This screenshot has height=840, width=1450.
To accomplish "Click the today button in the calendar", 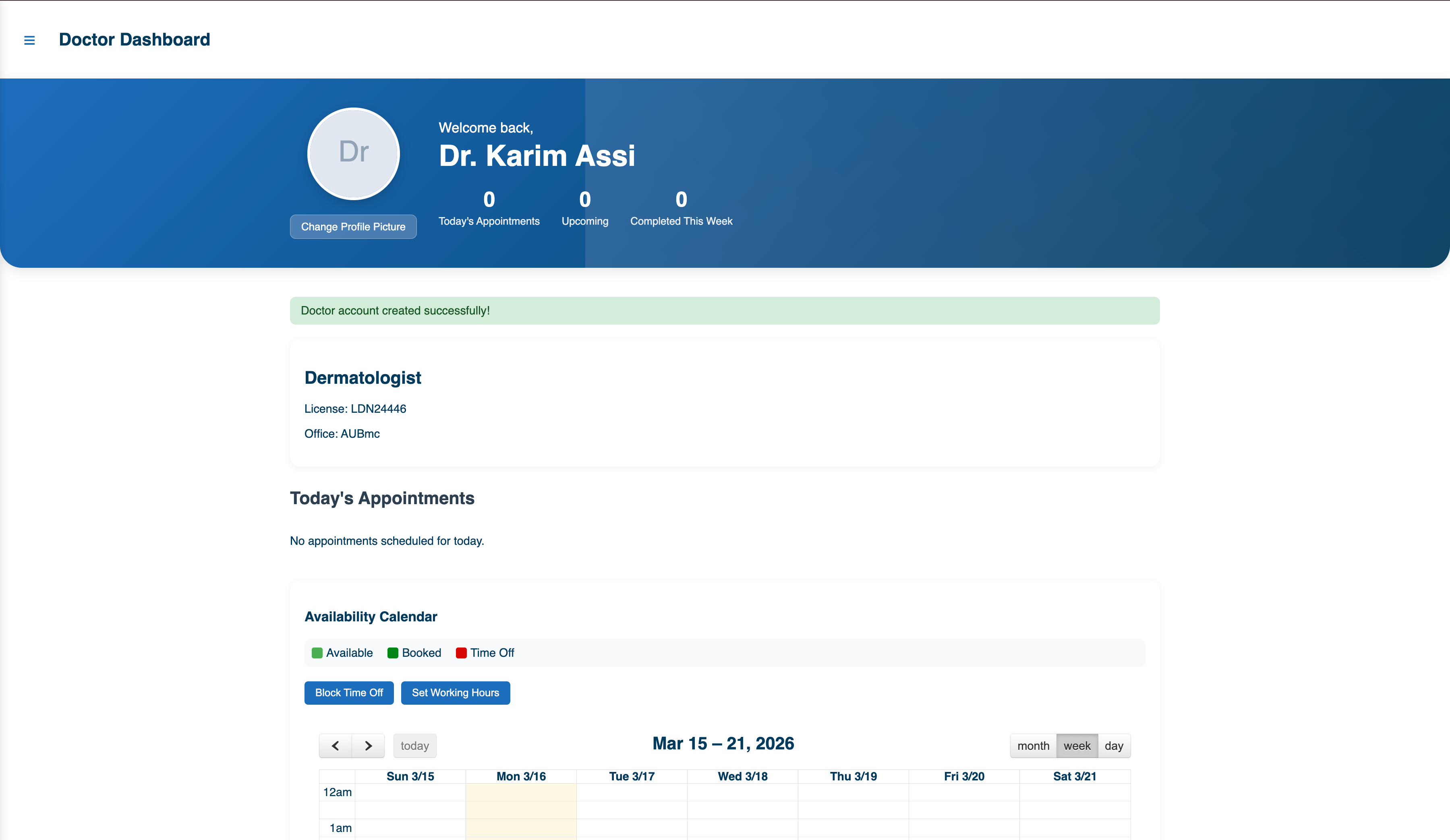I will [414, 746].
